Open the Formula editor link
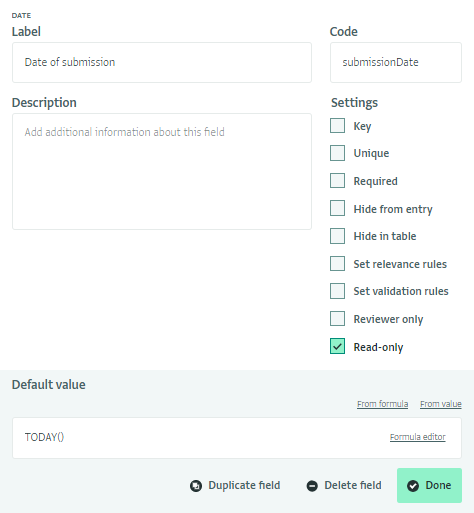This screenshot has height=513, width=474. [x=418, y=437]
